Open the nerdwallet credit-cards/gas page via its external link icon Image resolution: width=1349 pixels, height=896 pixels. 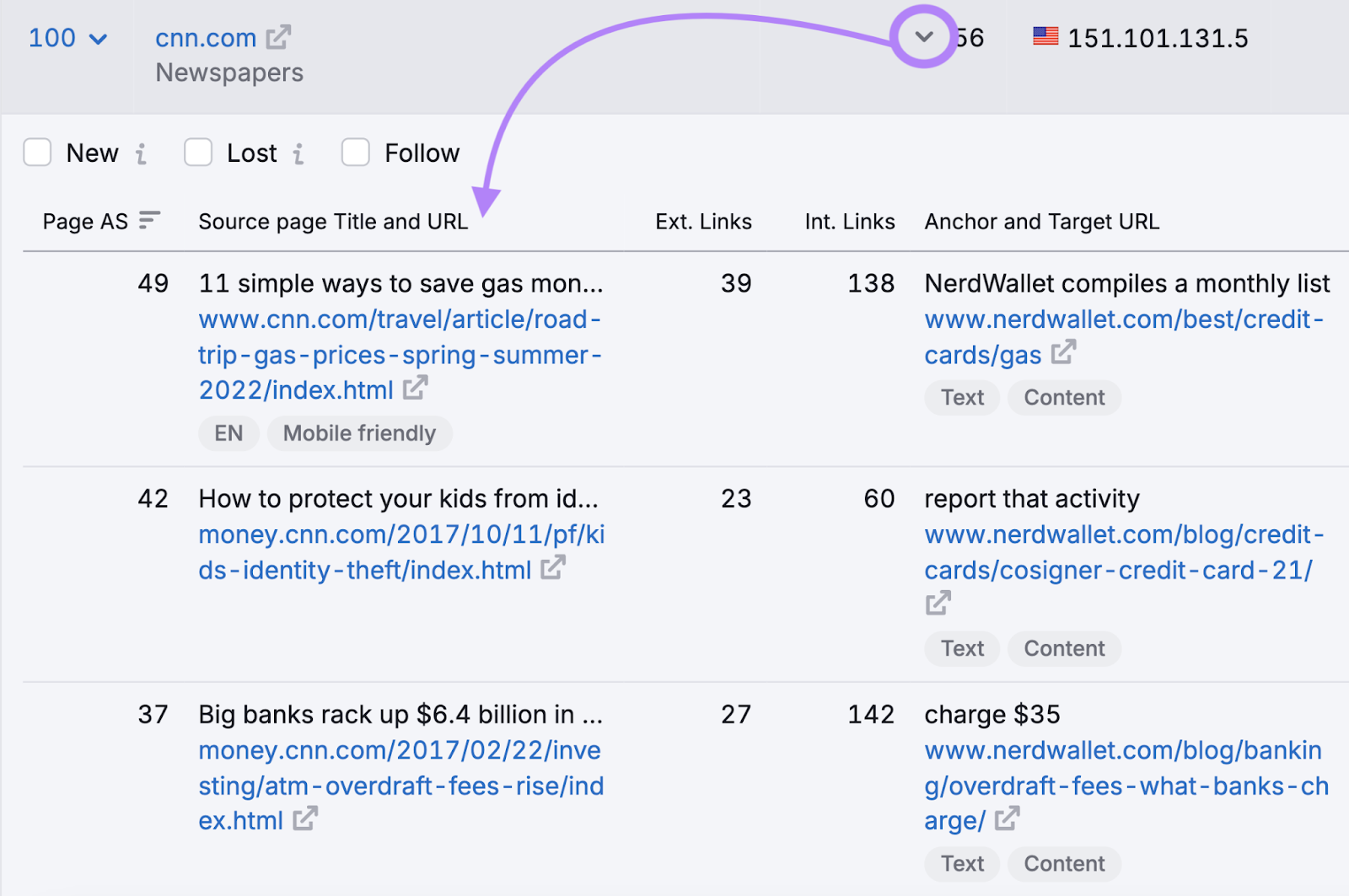[1065, 353]
